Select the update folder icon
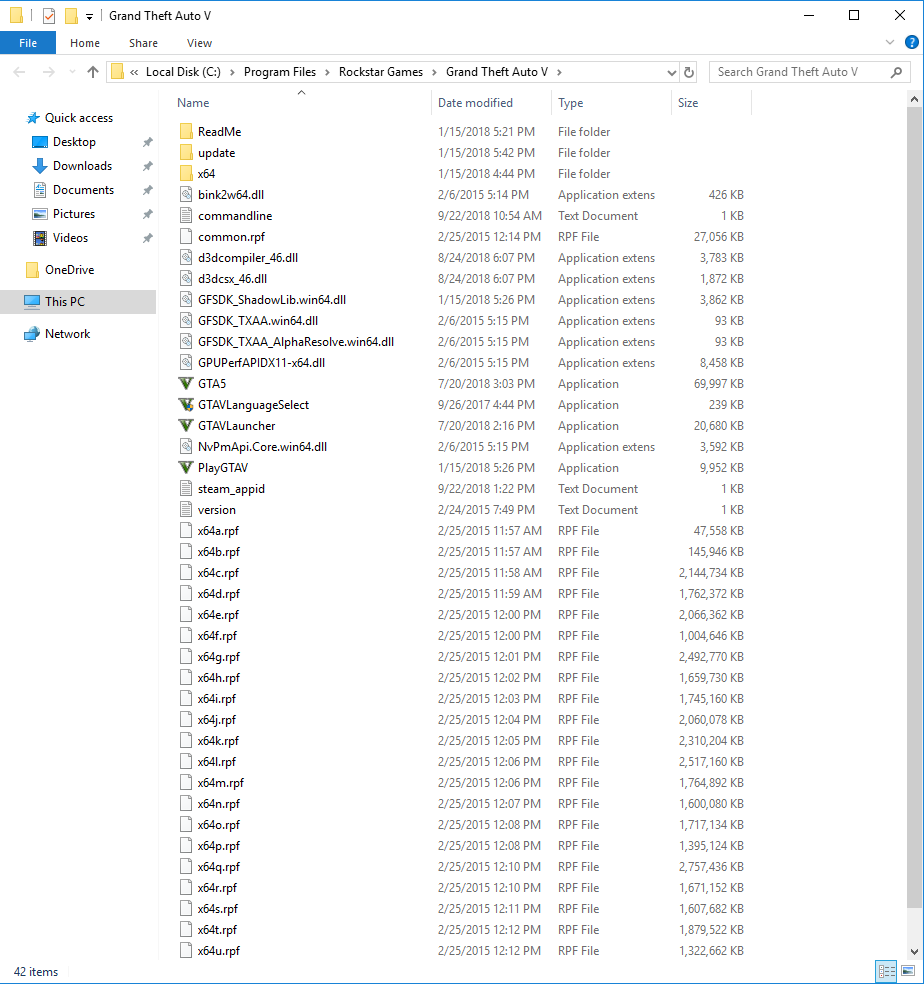Screen dimensions: 924x984 tap(186, 152)
